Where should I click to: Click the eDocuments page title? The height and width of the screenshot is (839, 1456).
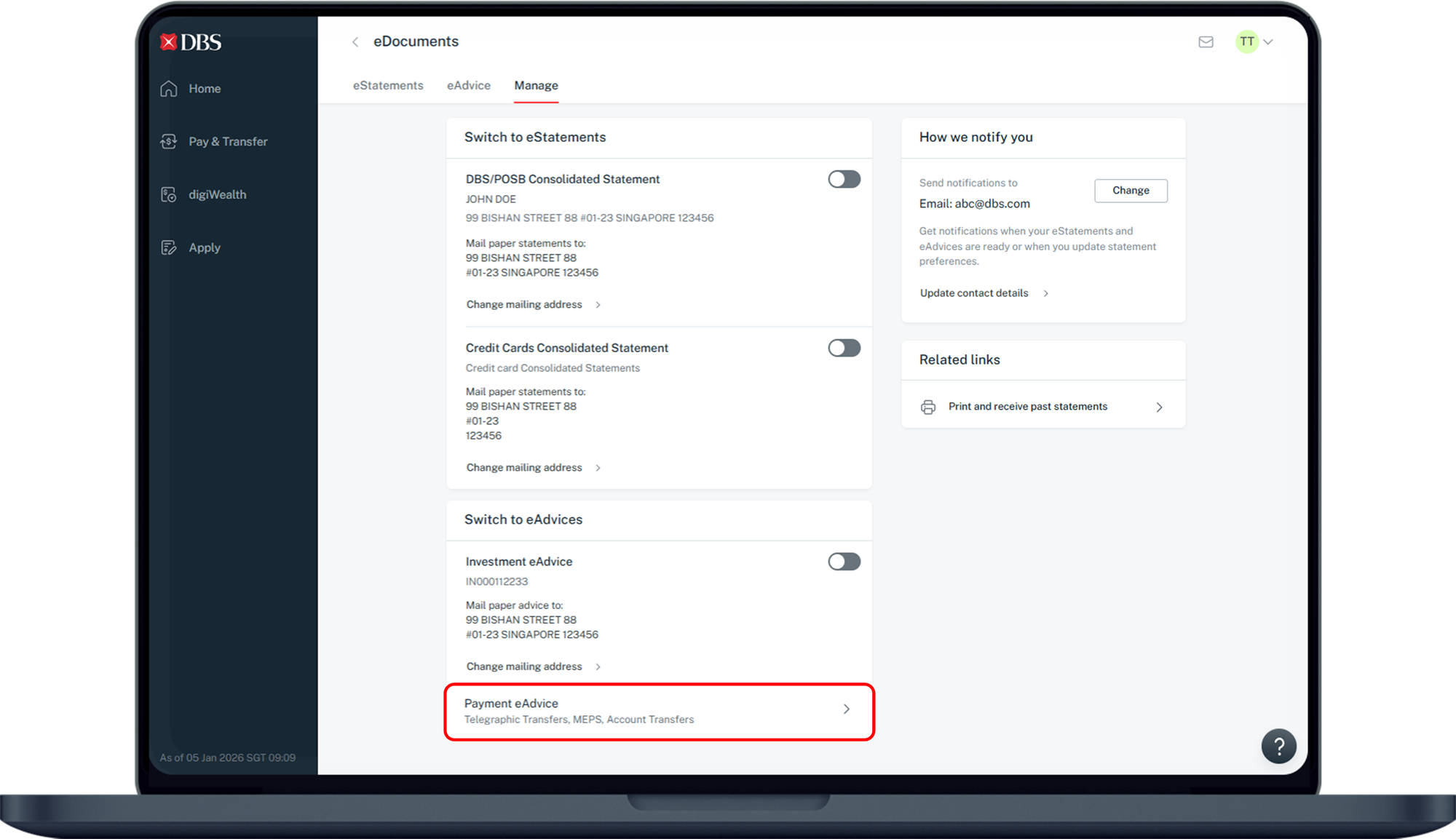[x=416, y=41]
